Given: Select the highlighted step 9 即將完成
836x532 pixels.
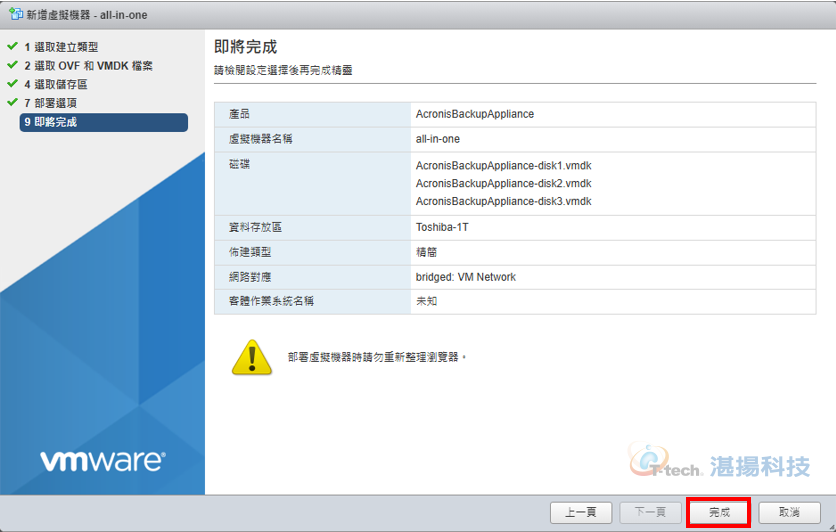Looking at the screenshot, I should (104, 122).
